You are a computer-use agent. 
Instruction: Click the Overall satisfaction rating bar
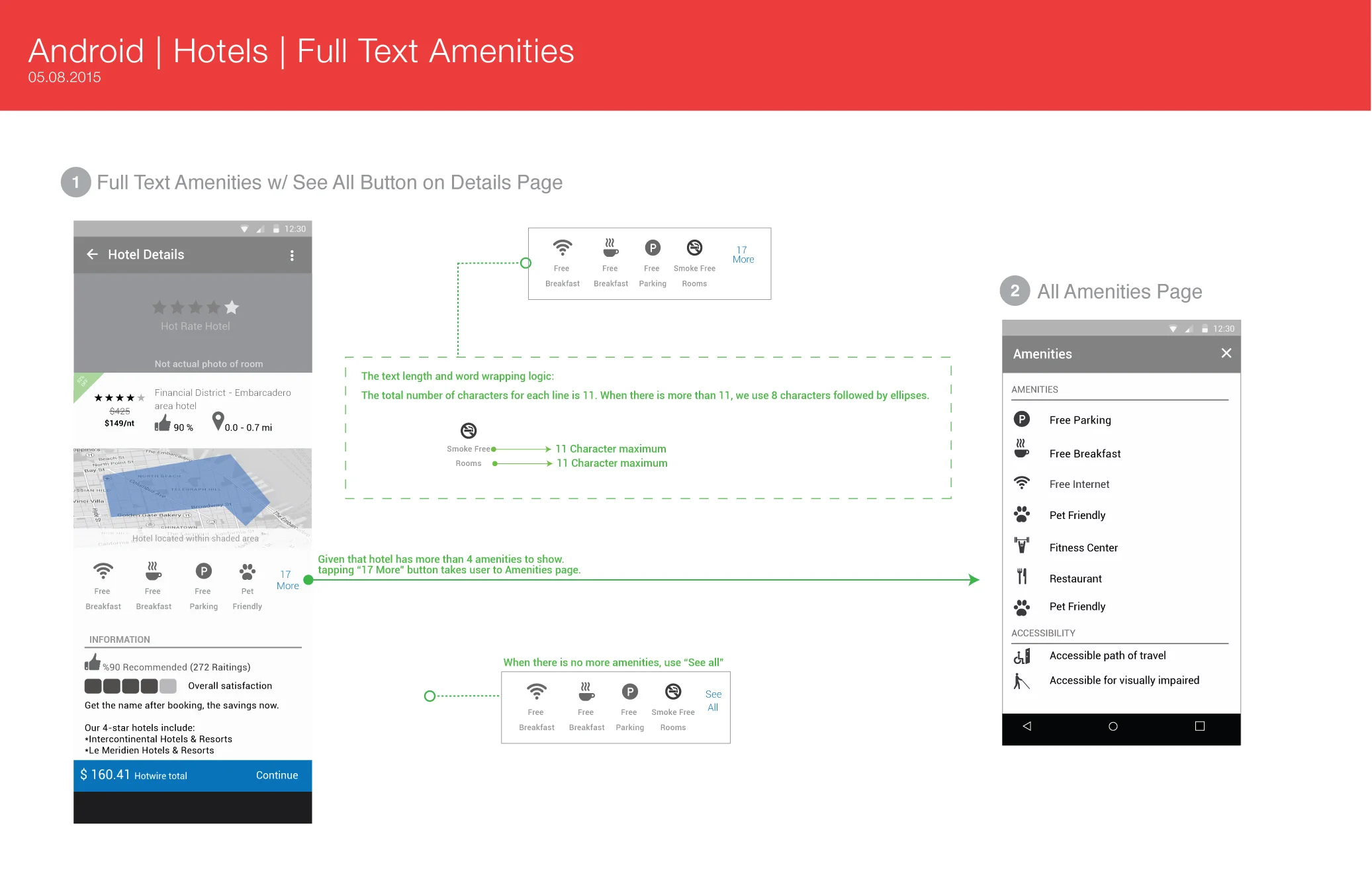click(x=130, y=686)
